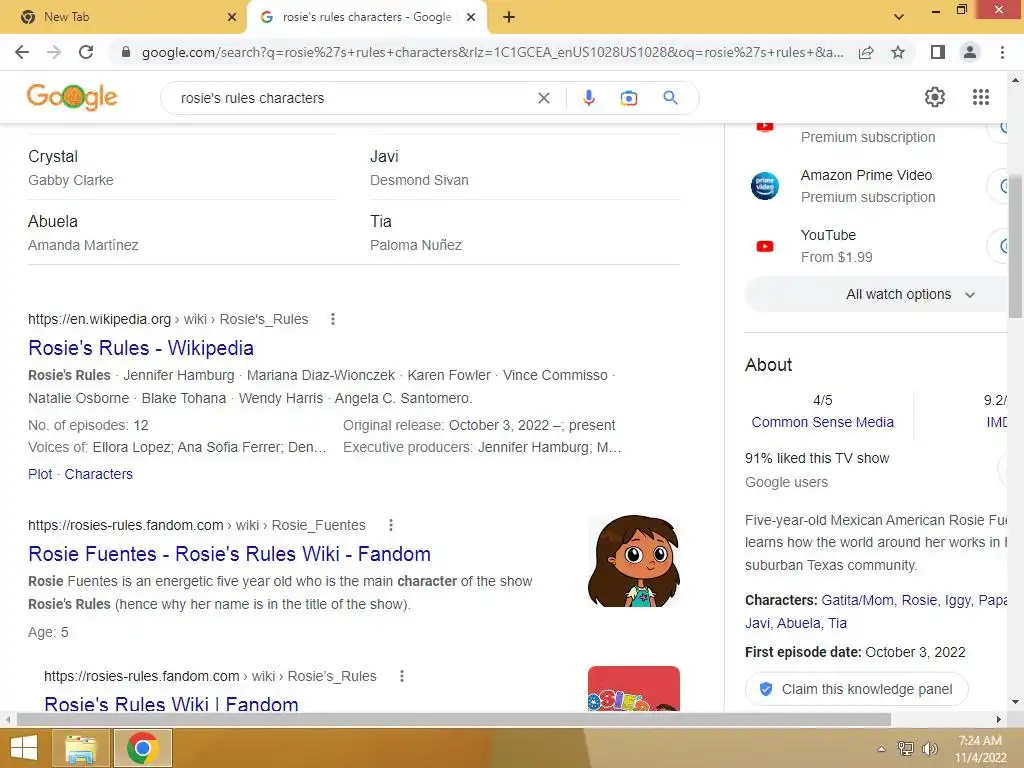Close the rosie's rules characters tab
The image size is (1024, 768).
coord(470,17)
